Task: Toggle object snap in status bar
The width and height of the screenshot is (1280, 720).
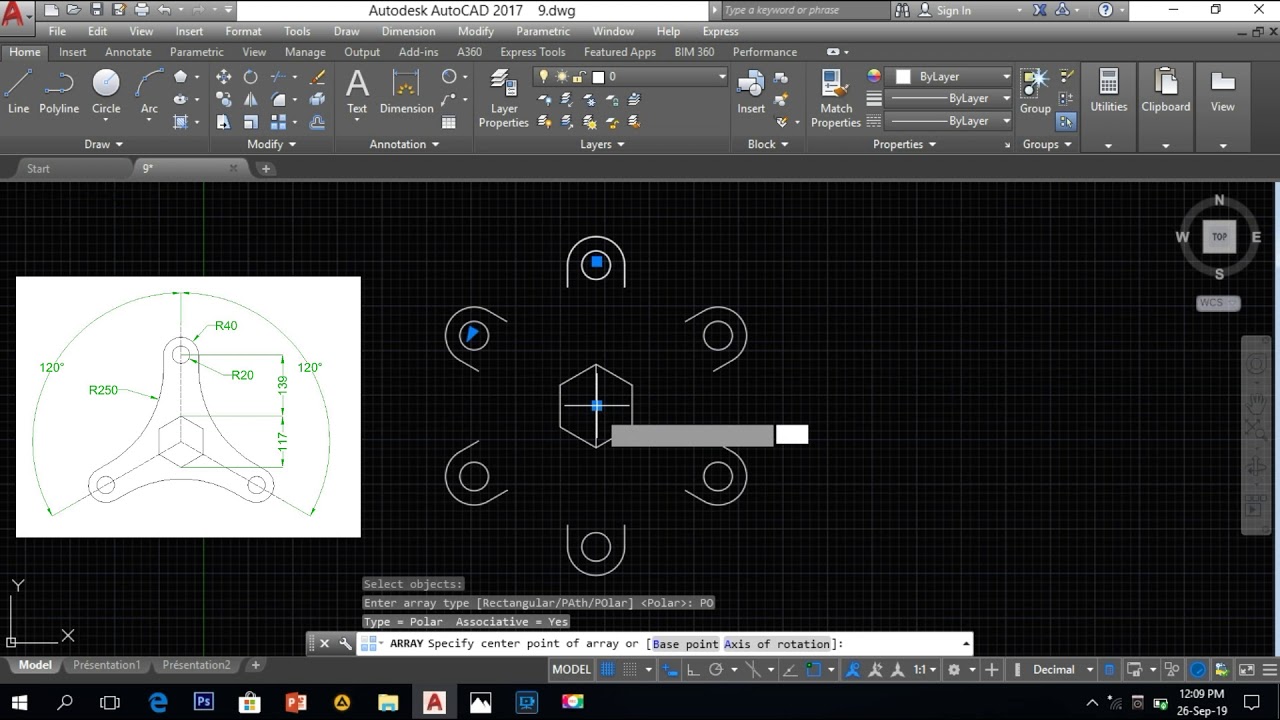Action: pos(813,670)
